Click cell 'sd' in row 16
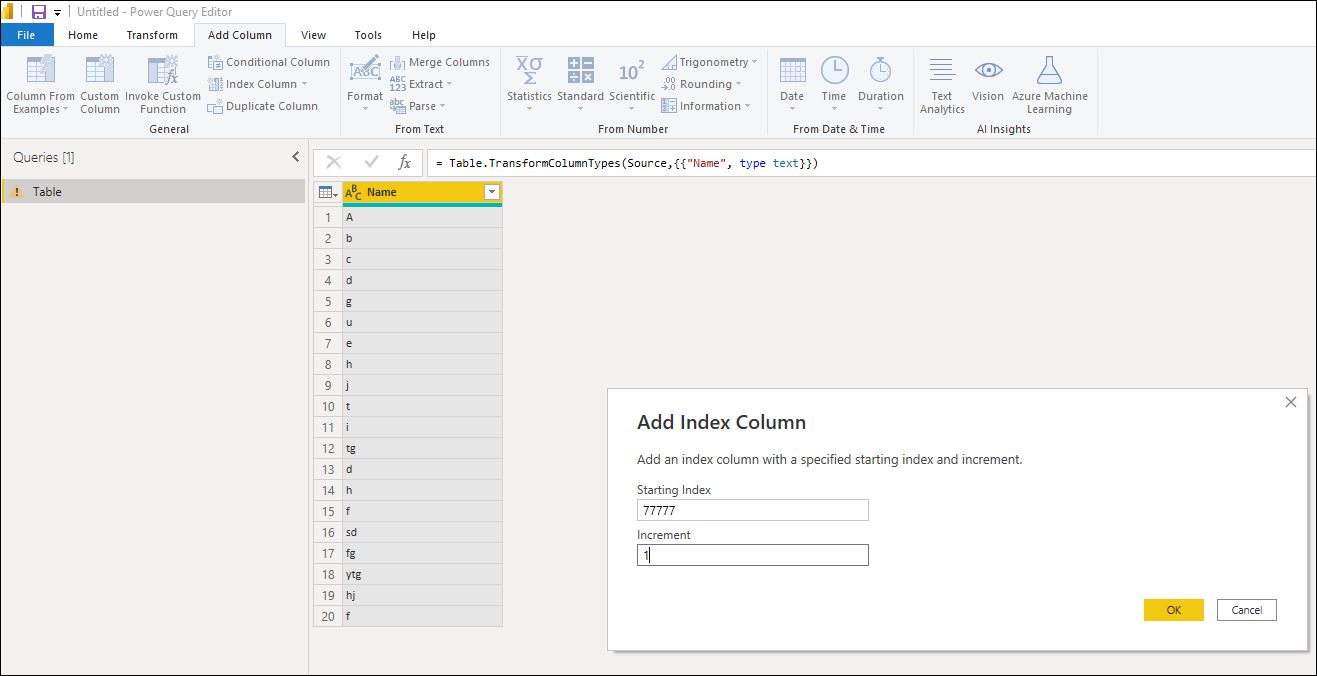 (x=422, y=532)
